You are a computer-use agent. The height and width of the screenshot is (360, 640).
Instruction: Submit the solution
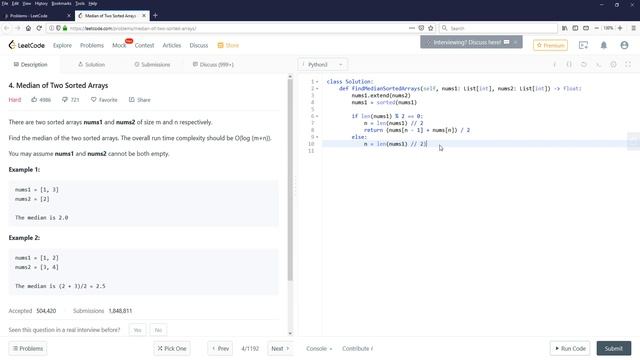613,349
